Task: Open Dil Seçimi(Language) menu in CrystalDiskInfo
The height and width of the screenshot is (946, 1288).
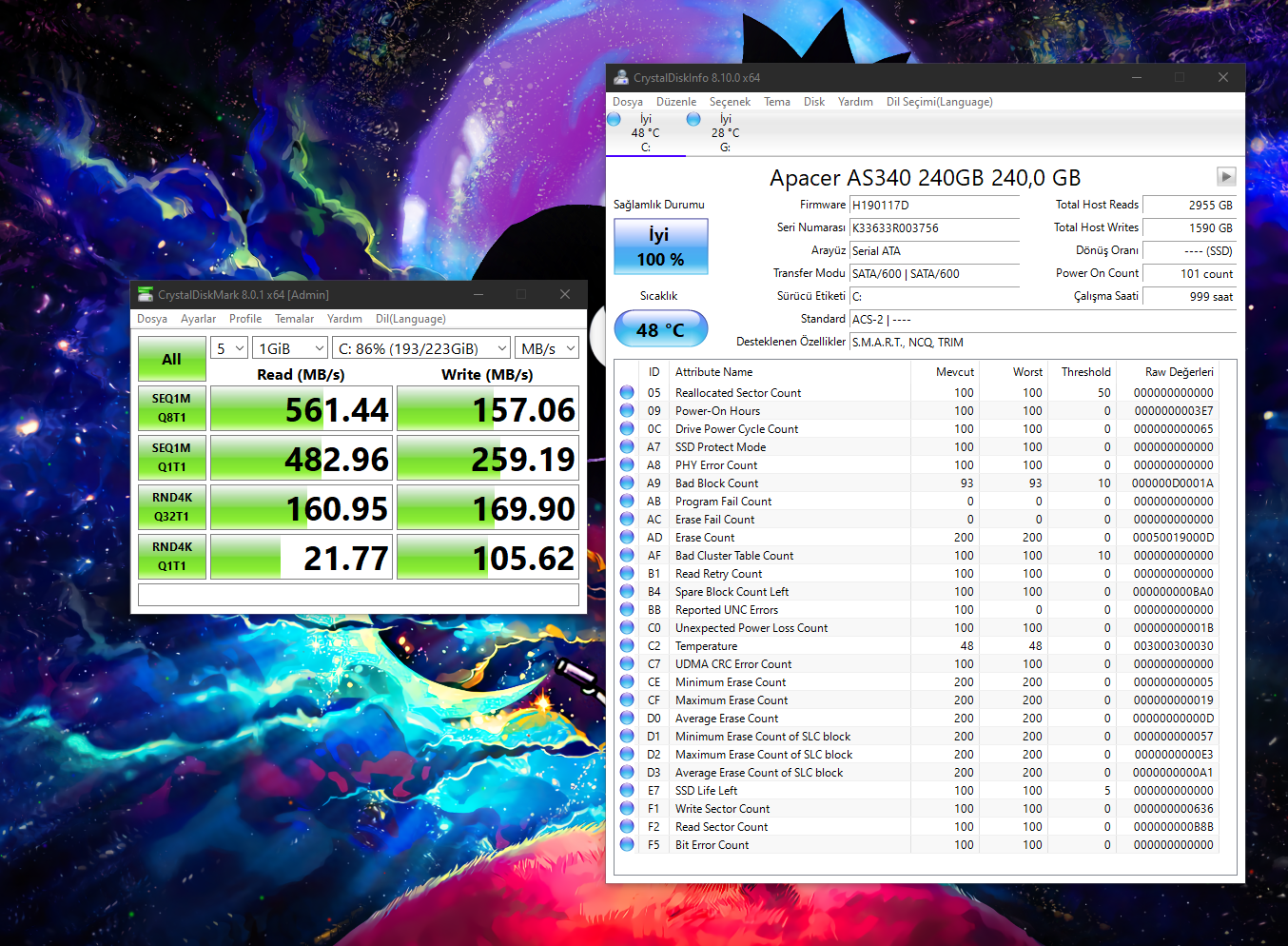Action: (x=940, y=102)
